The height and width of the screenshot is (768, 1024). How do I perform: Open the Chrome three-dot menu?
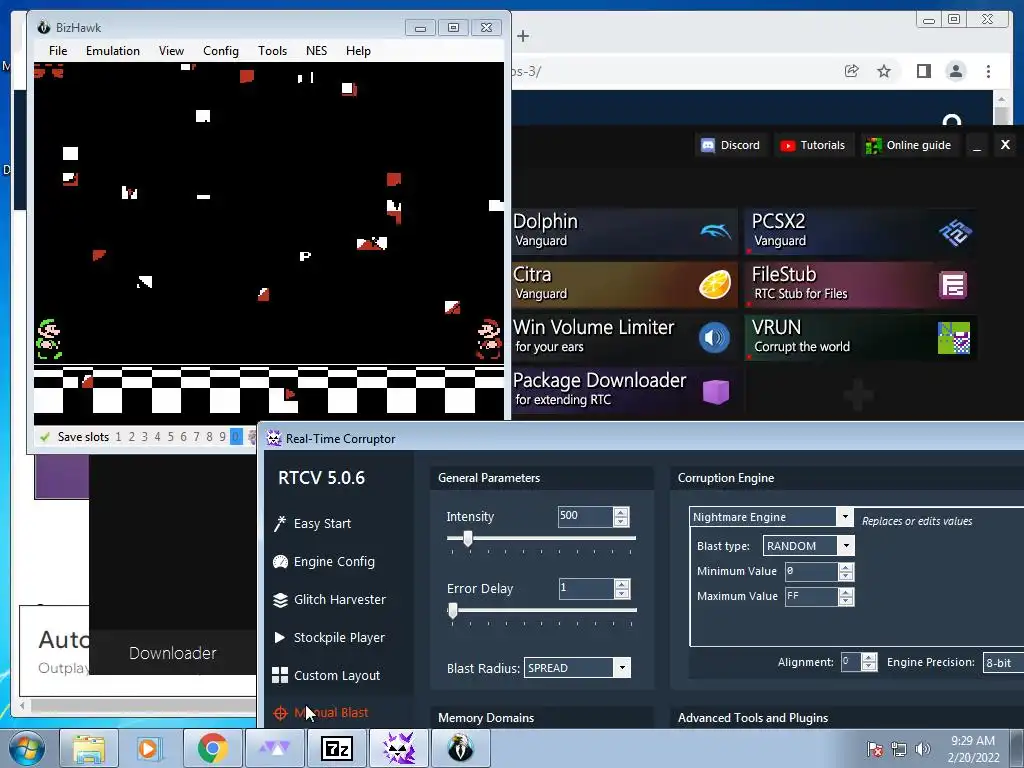click(988, 71)
